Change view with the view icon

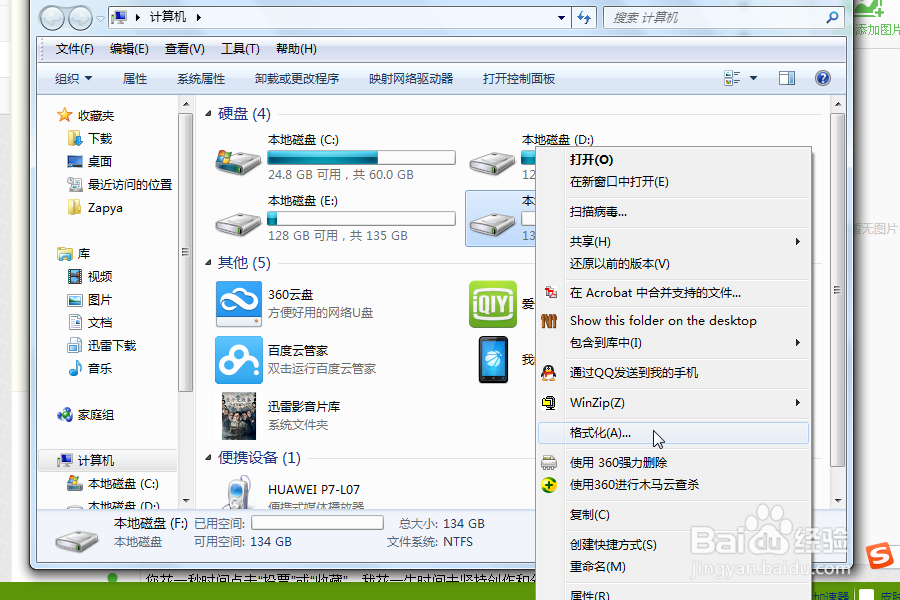pyautogui.click(x=732, y=78)
